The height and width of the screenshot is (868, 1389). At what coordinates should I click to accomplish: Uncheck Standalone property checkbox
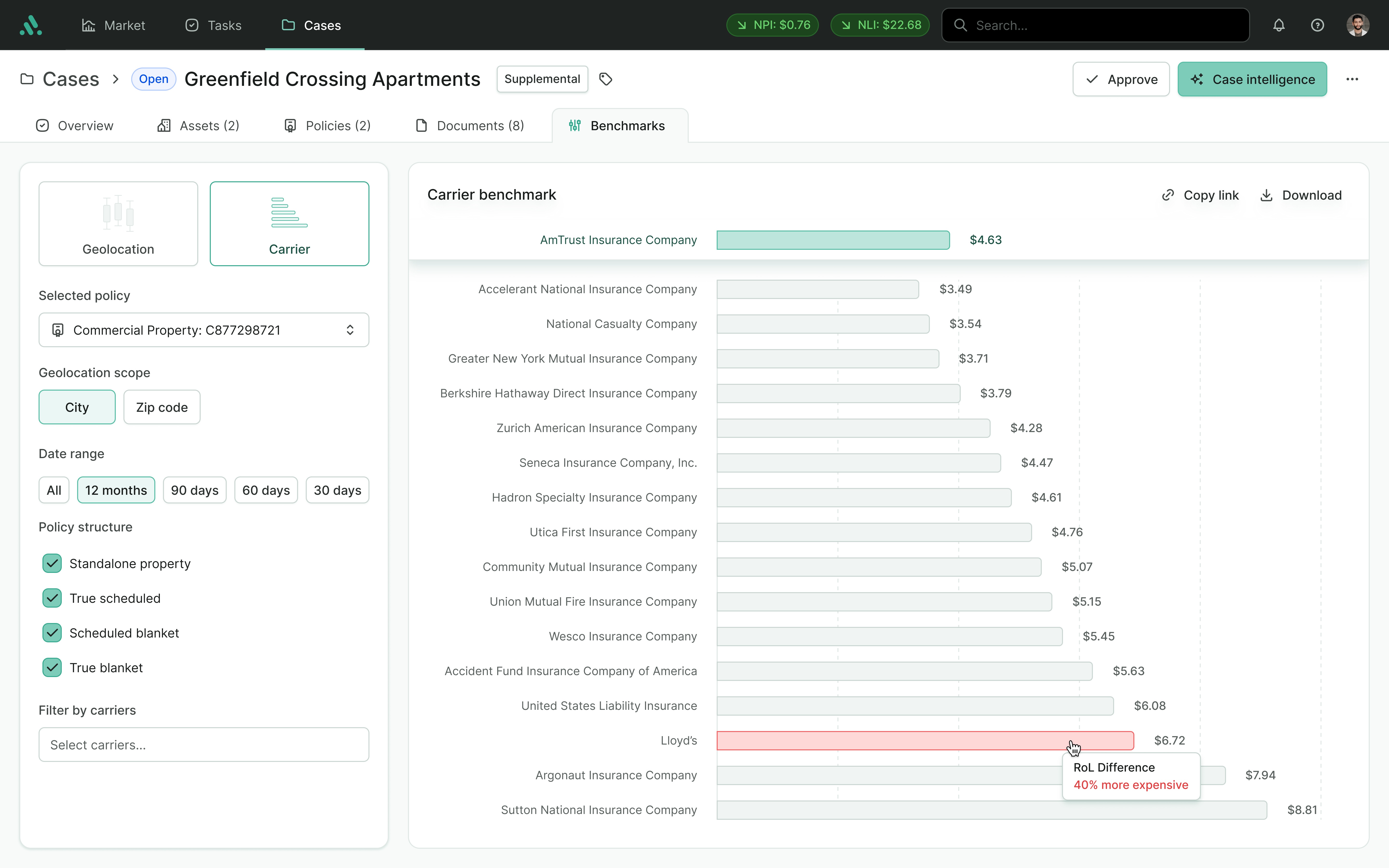click(x=52, y=564)
